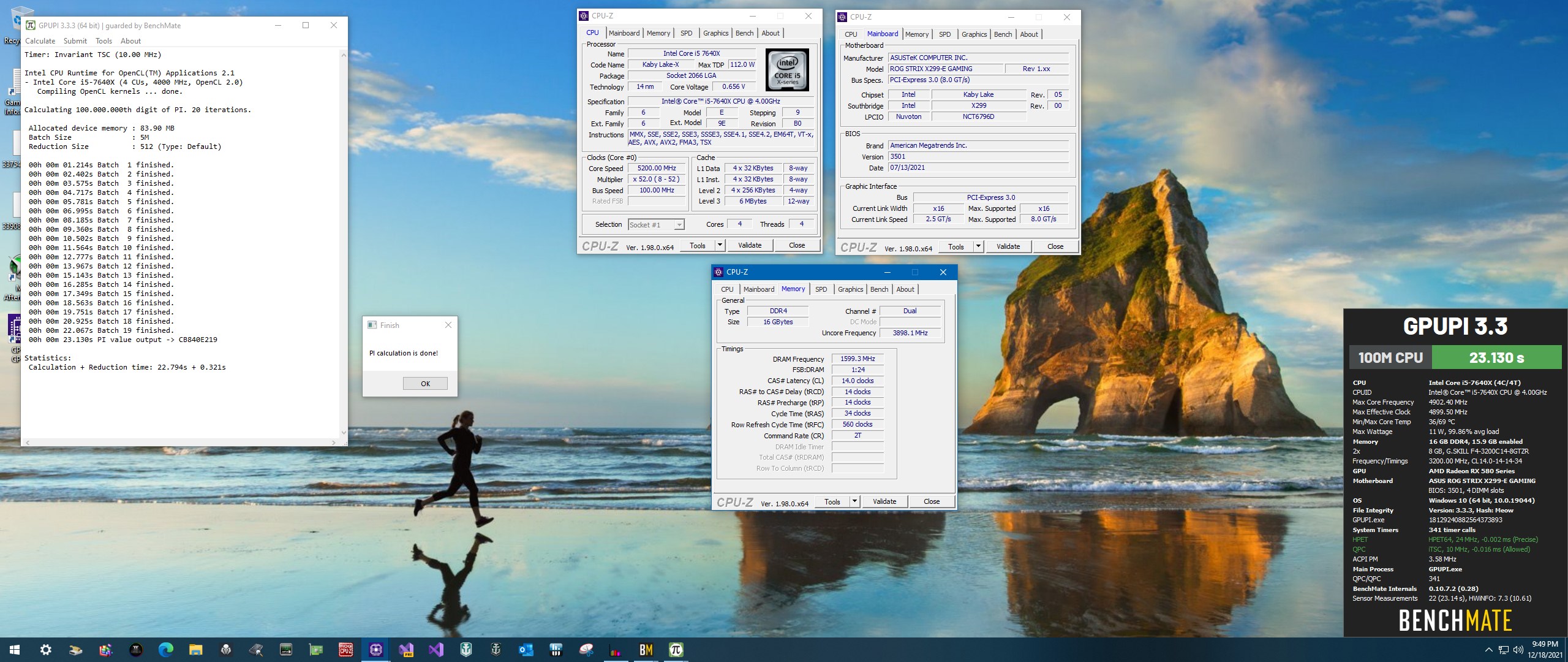Open the volume control in the system tray

1518,650
